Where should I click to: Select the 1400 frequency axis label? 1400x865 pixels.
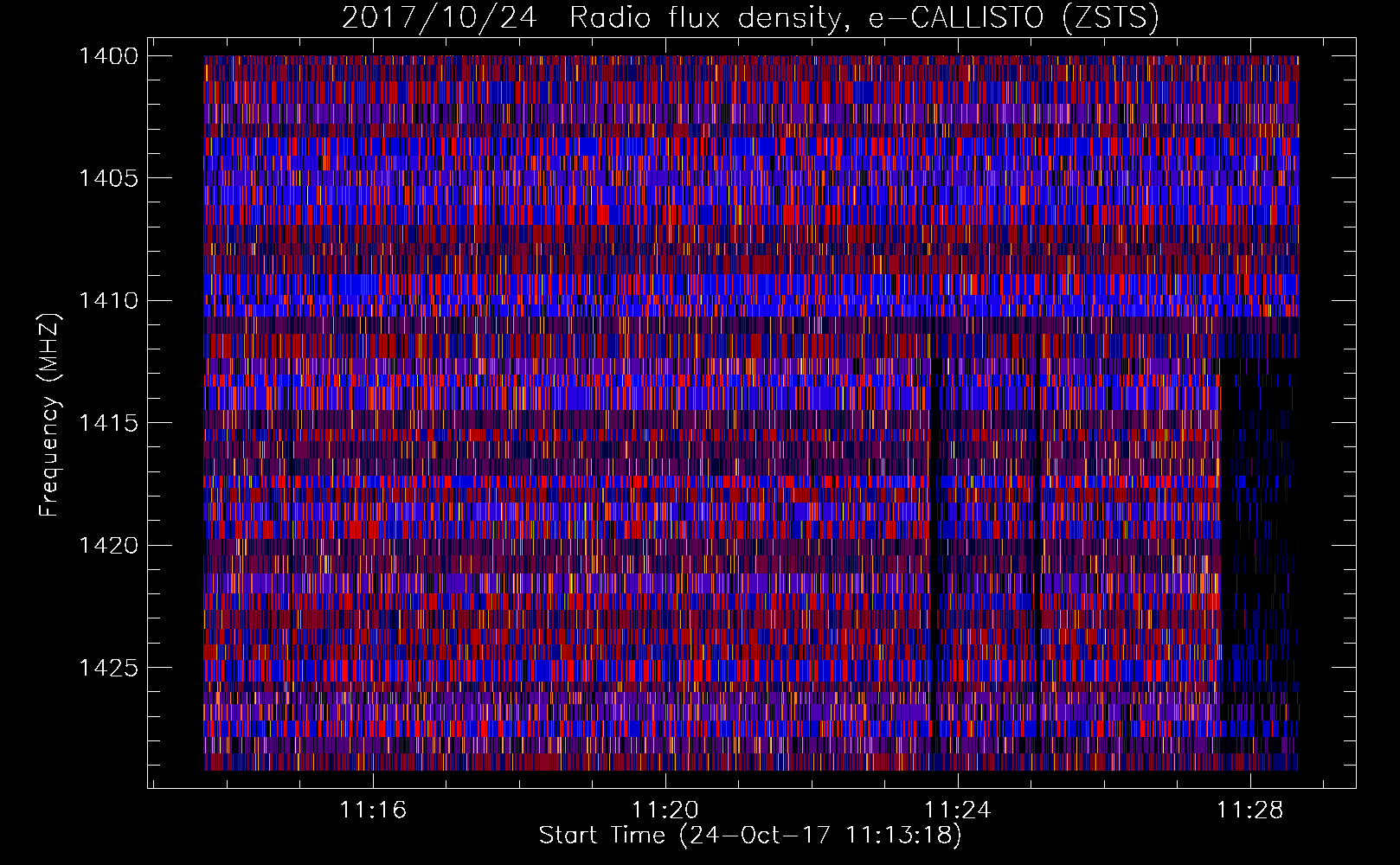pos(108,56)
